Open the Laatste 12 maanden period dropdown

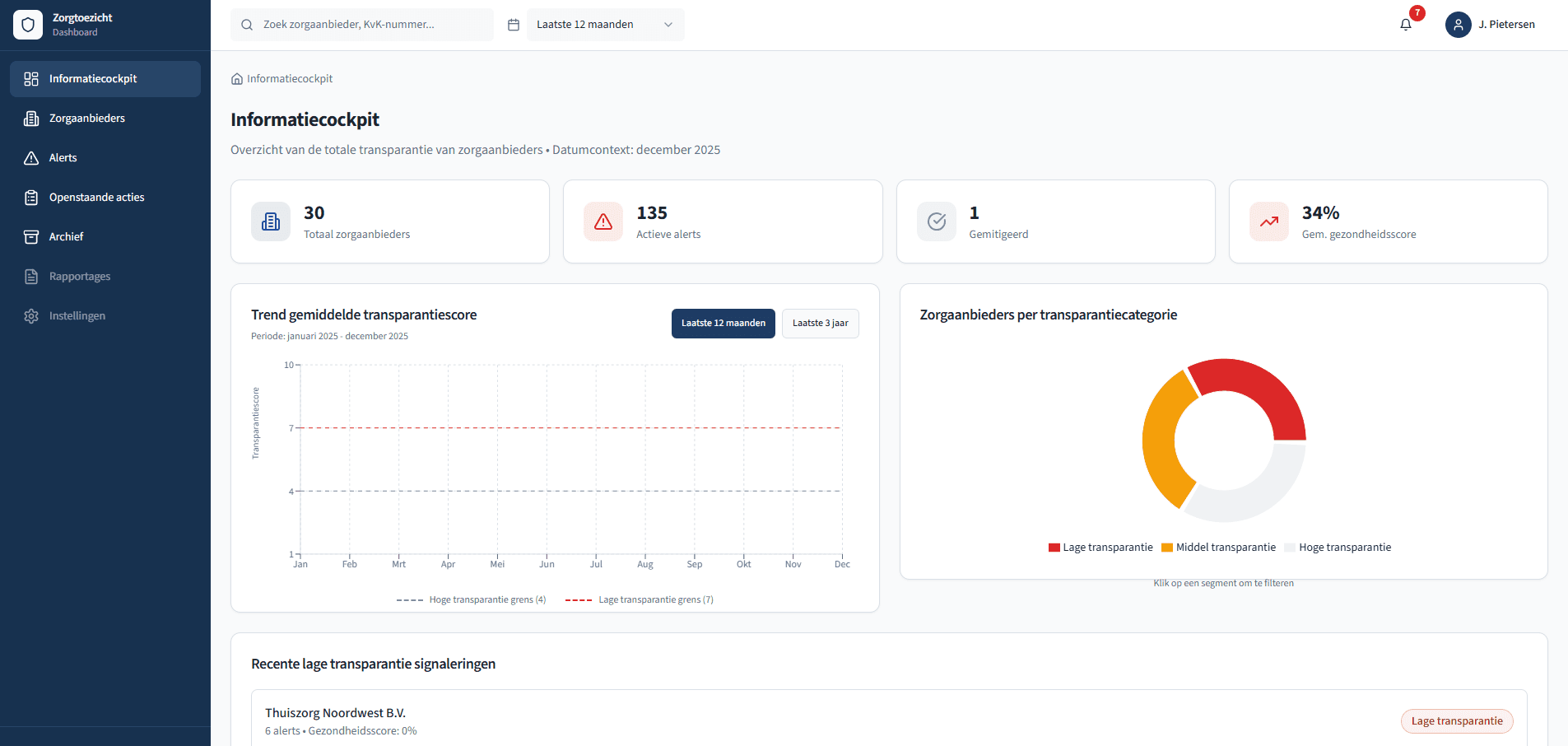point(605,25)
